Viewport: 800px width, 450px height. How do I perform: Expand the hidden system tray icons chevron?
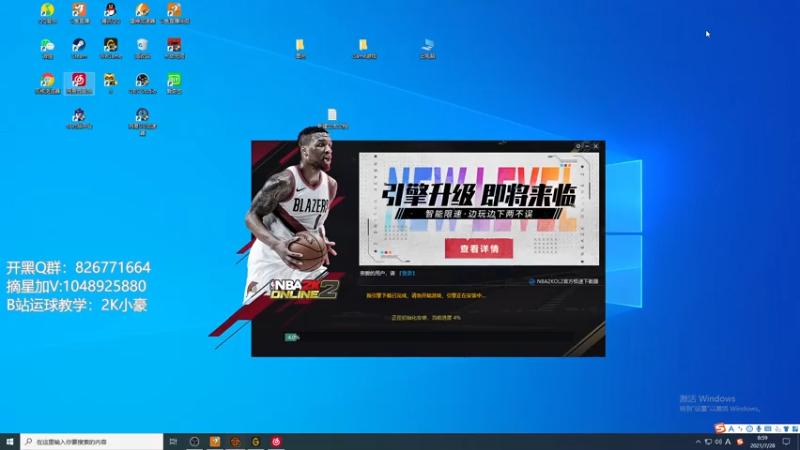698,442
